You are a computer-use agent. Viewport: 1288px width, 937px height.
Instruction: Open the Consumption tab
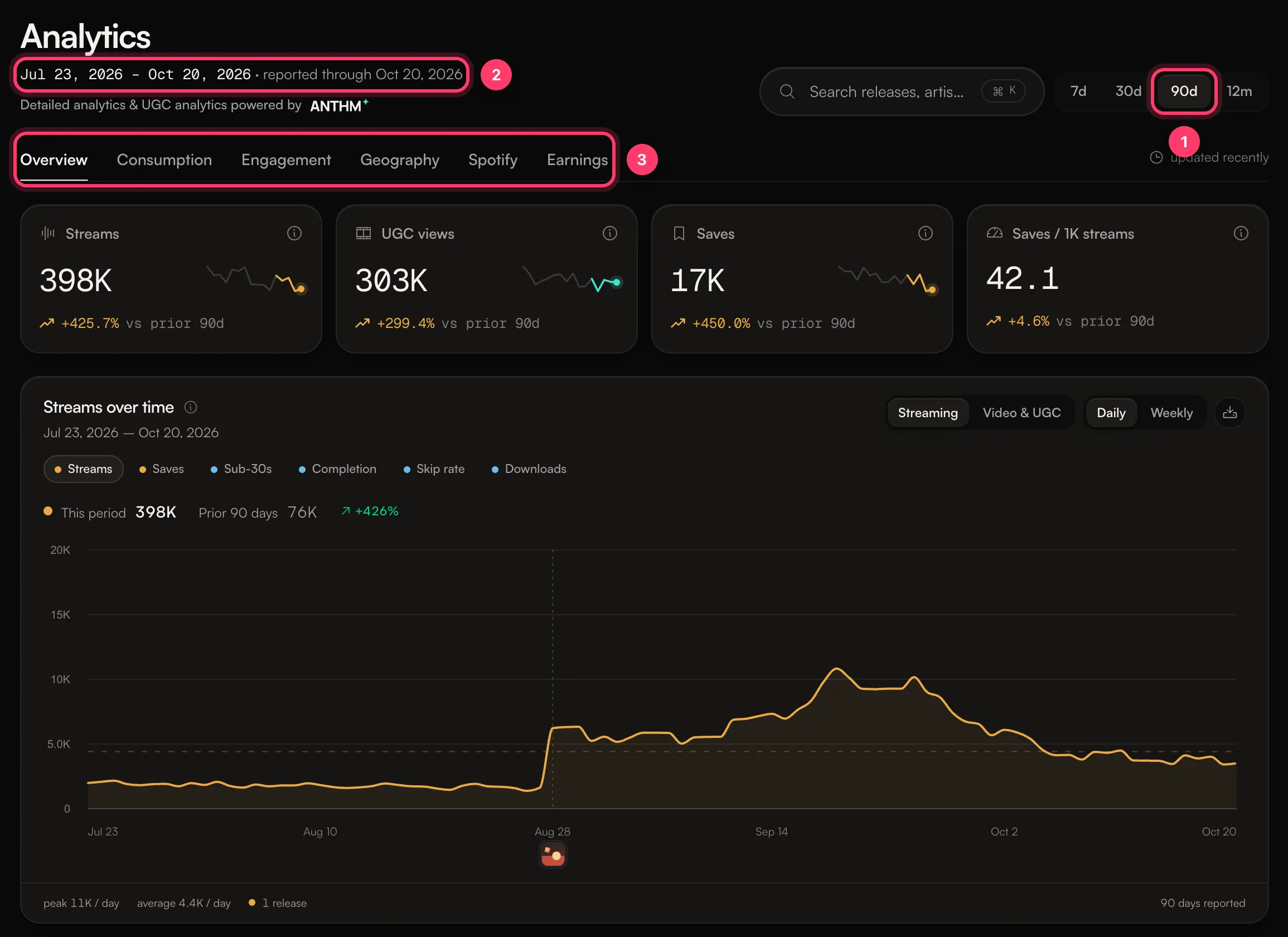coord(164,160)
